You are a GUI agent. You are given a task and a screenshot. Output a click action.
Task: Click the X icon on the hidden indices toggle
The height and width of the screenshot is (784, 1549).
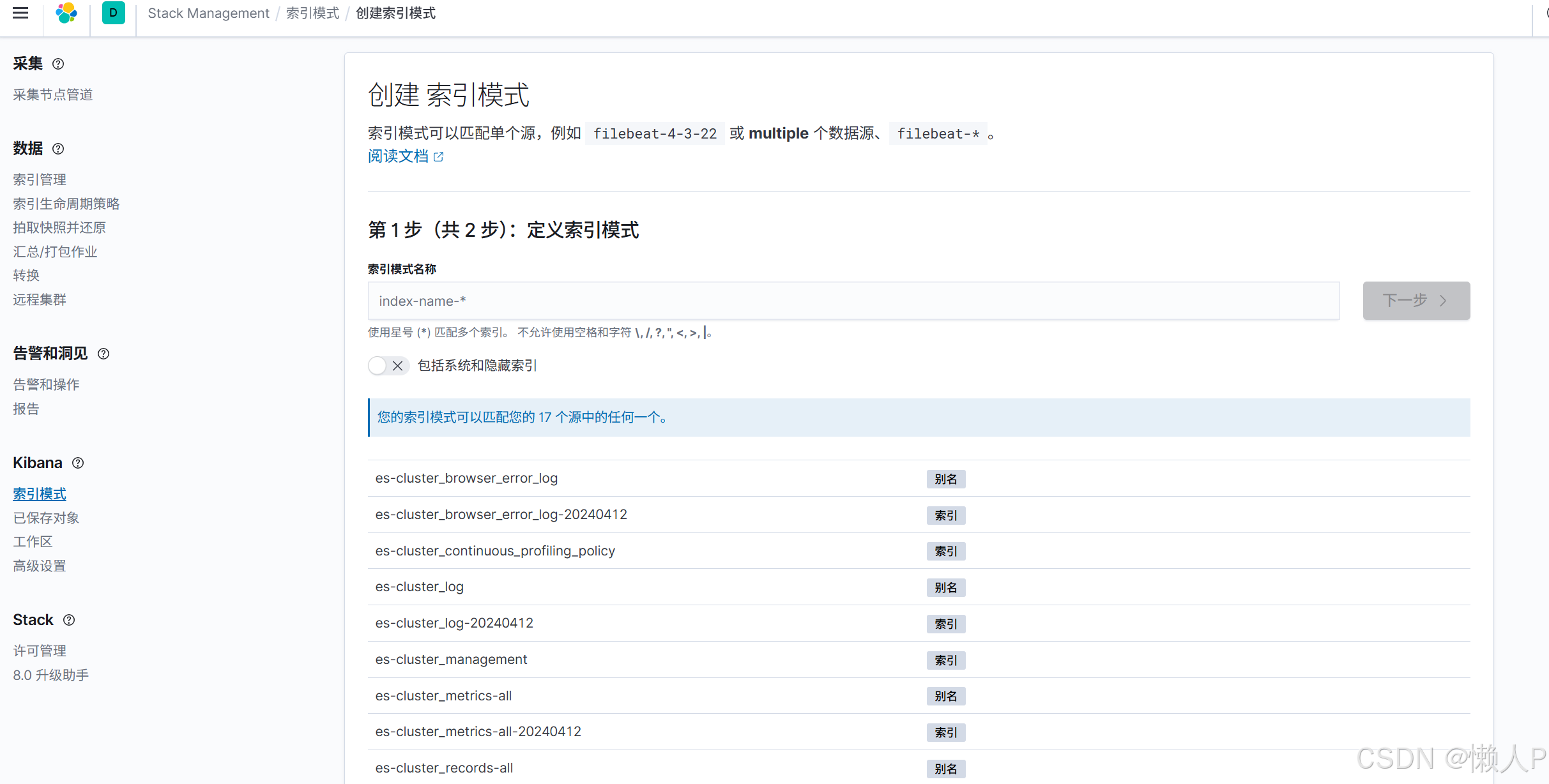[x=399, y=366]
